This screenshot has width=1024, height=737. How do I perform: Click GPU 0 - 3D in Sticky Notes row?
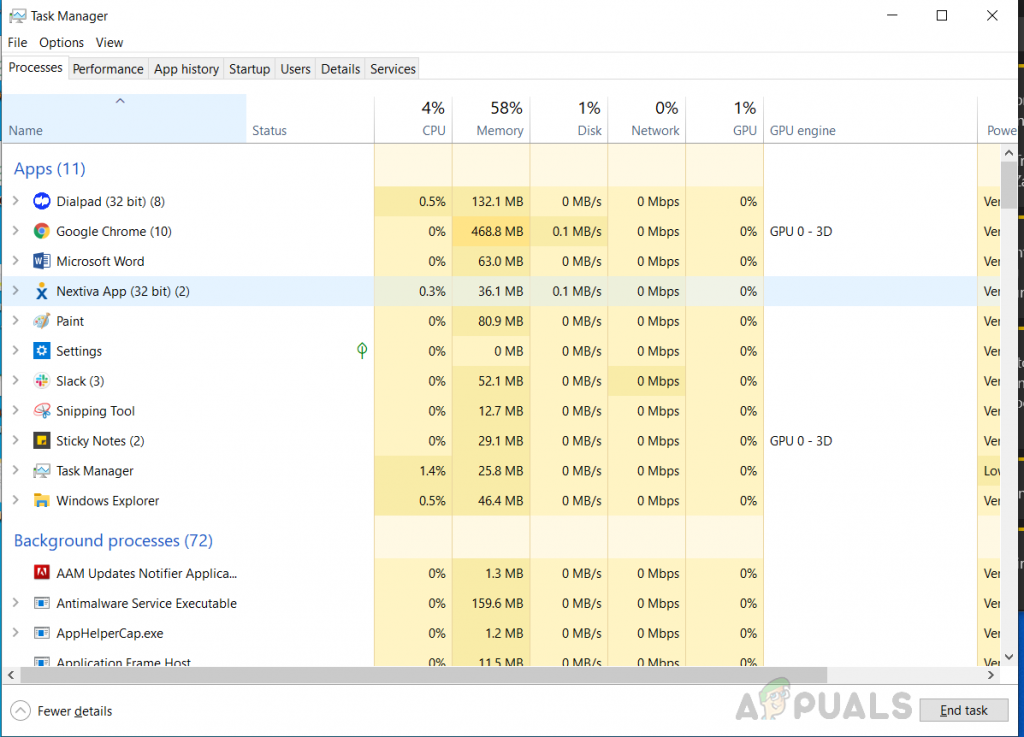(801, 441)
